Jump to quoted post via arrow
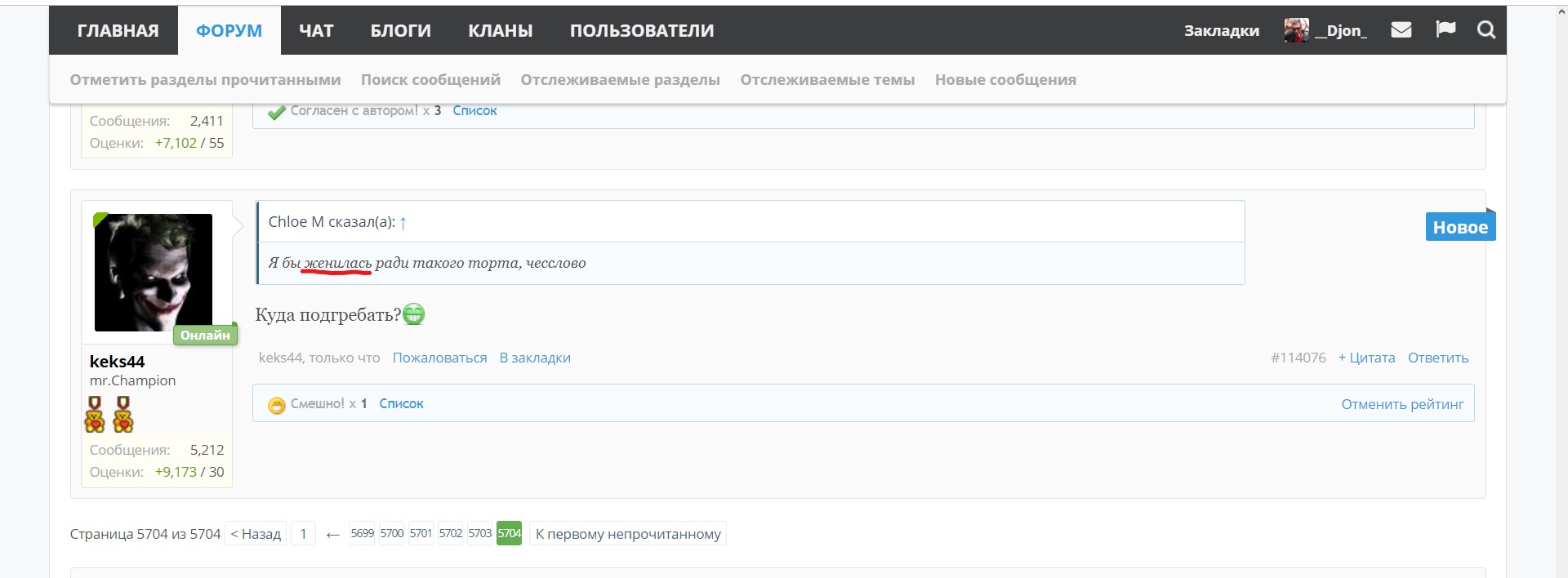Viewport: 1568px width, 578px height. (403, 222)
